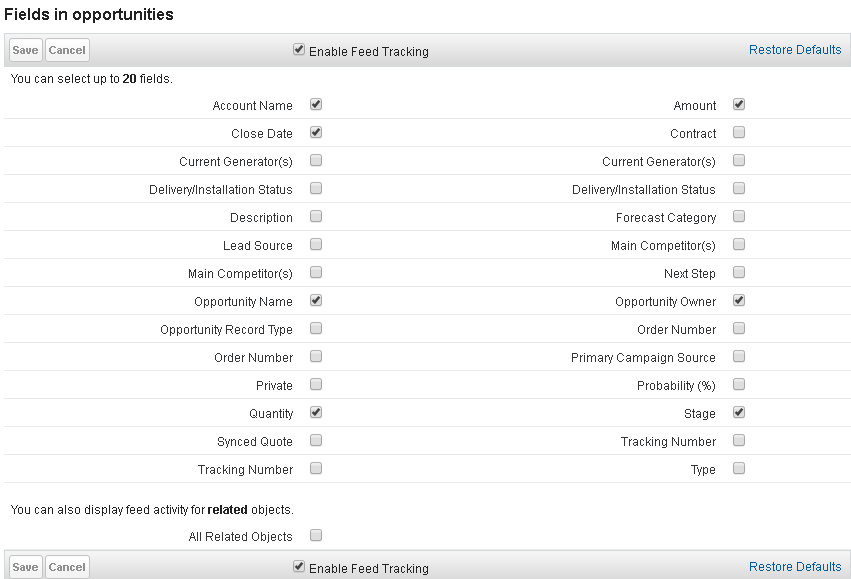
Task: Uncheck the Account Name field
Action: 315,104
